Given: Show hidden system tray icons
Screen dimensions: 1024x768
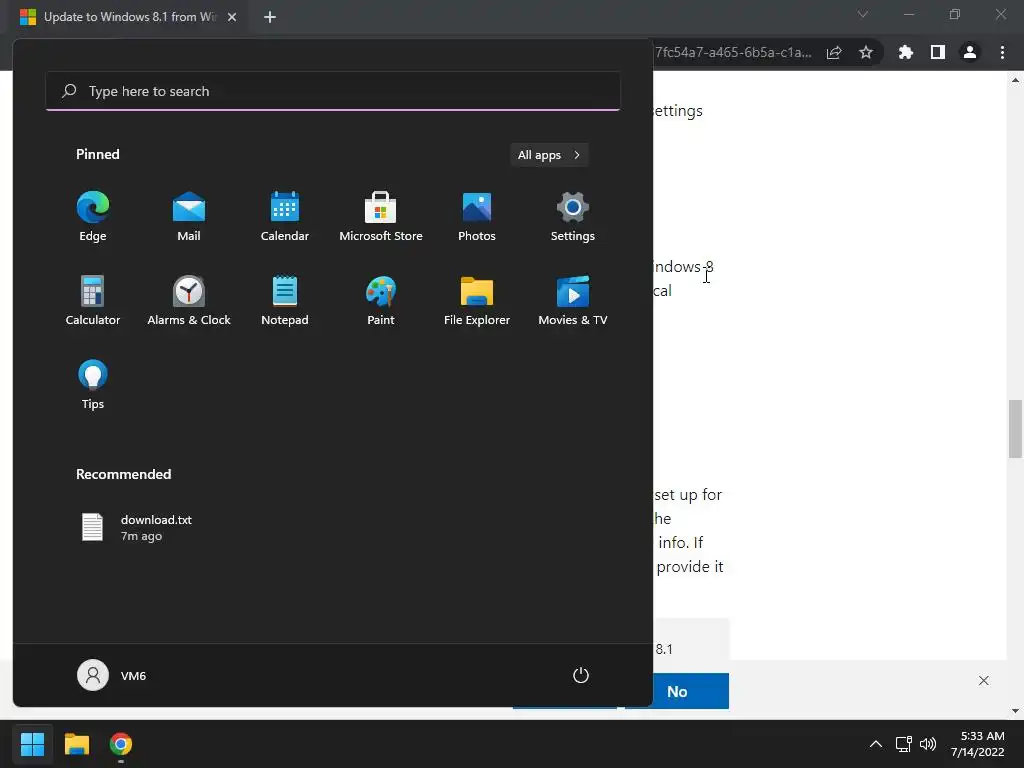Looking at the screenshot, I should (x=876, y=744).
